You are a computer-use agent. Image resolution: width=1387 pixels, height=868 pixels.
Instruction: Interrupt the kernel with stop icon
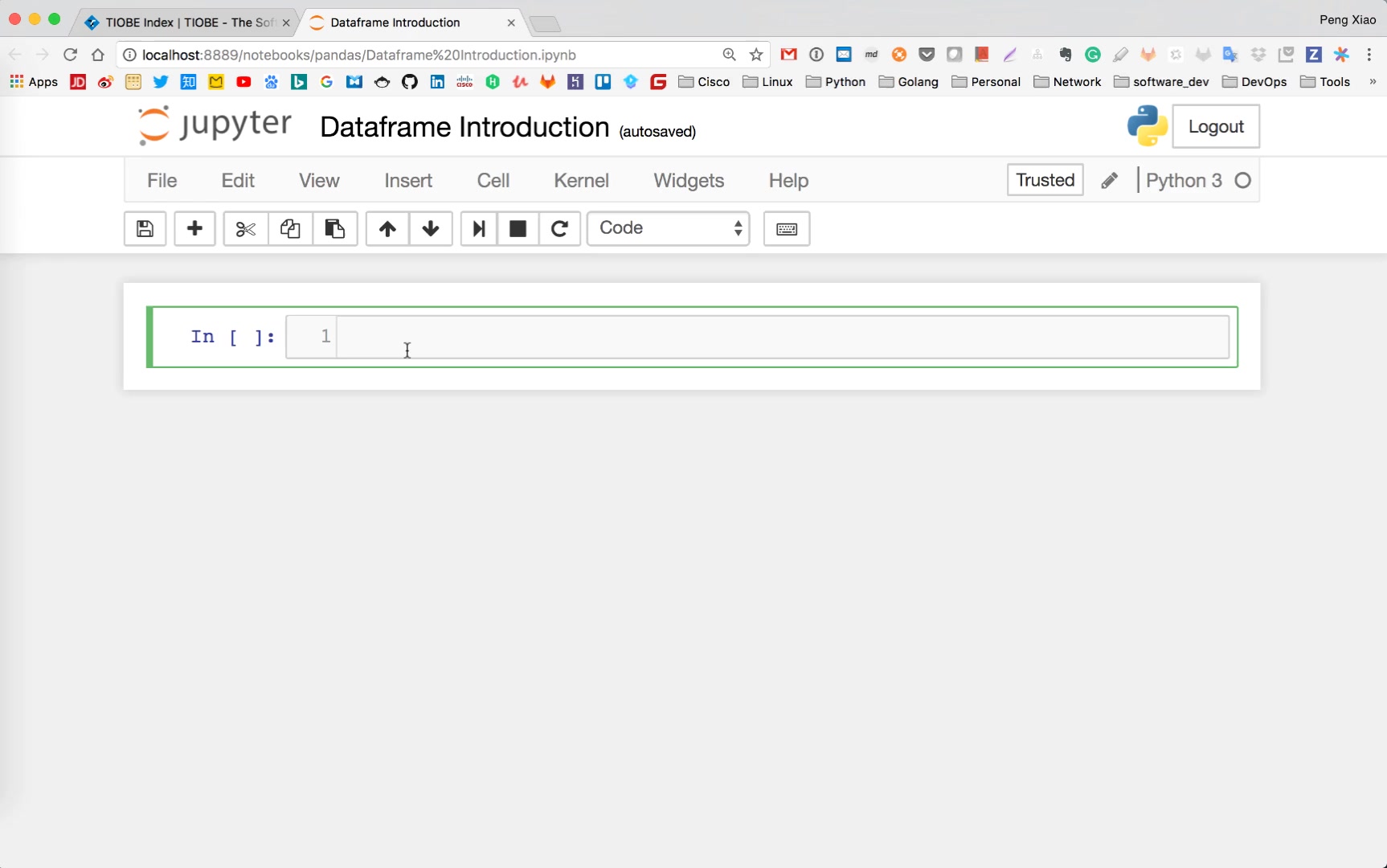click(518, 229)
